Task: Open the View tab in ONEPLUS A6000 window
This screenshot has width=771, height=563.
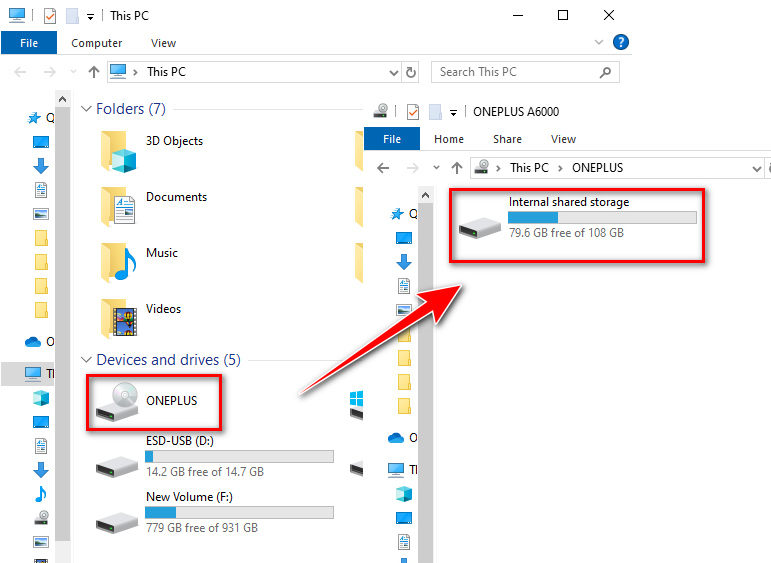Action: click(x=563, y=139)
